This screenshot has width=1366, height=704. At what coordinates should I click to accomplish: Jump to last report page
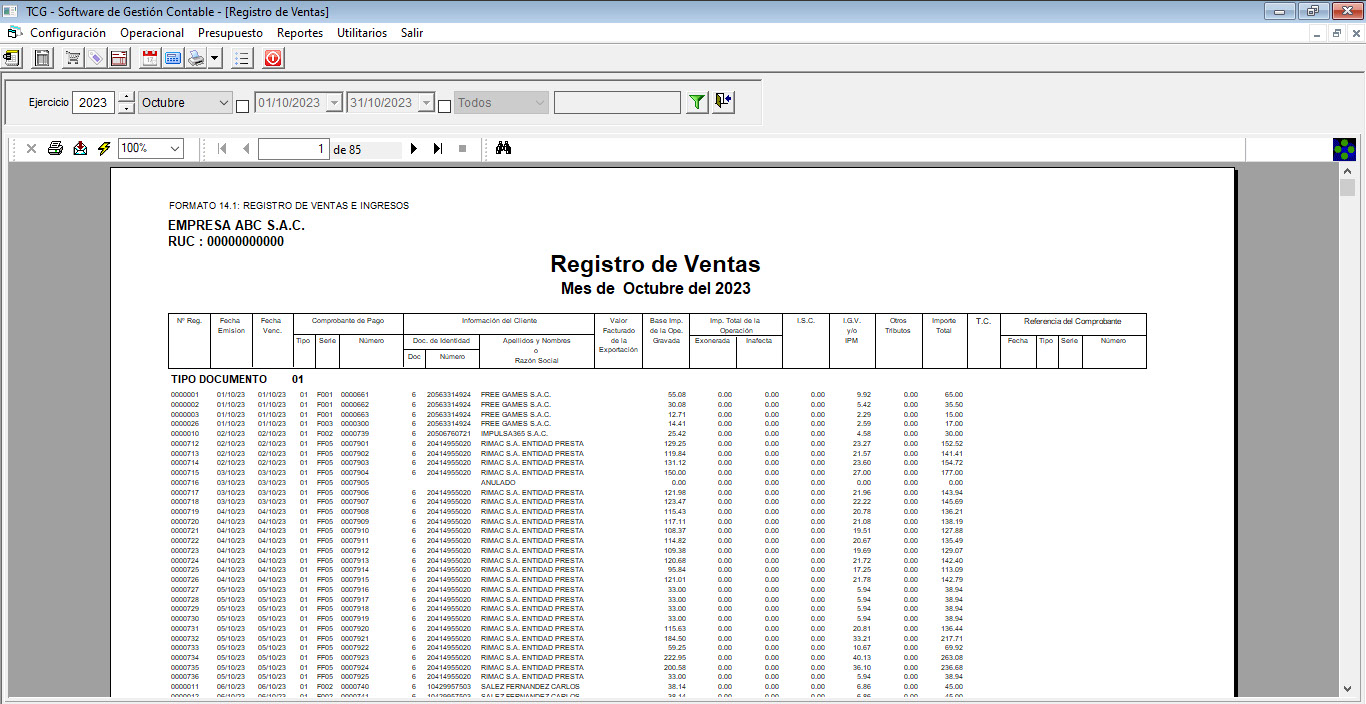437,149
